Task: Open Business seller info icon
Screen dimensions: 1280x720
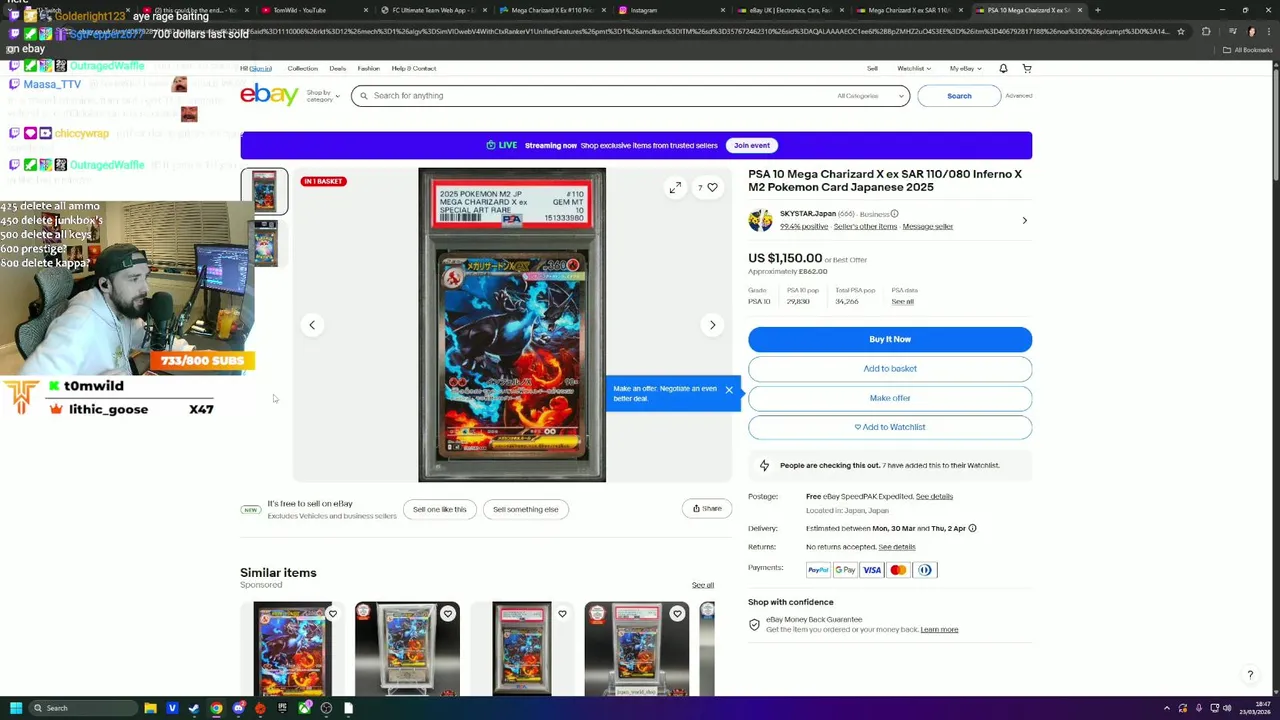Action: [x=894, y=214]
